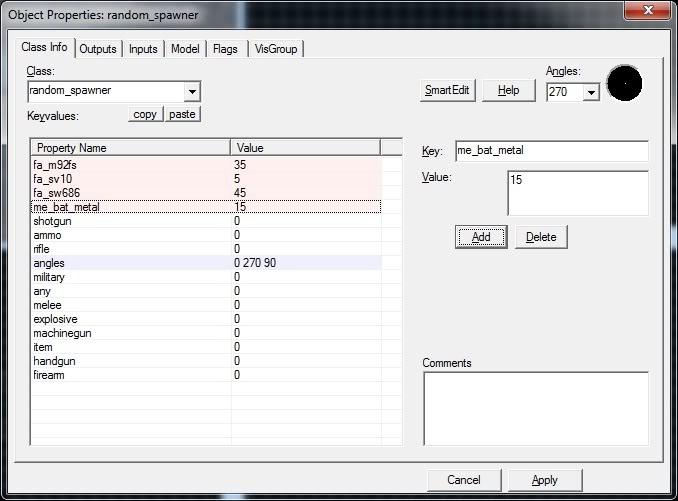Go to the Model tab
The image size is (678, 501).
185,49
